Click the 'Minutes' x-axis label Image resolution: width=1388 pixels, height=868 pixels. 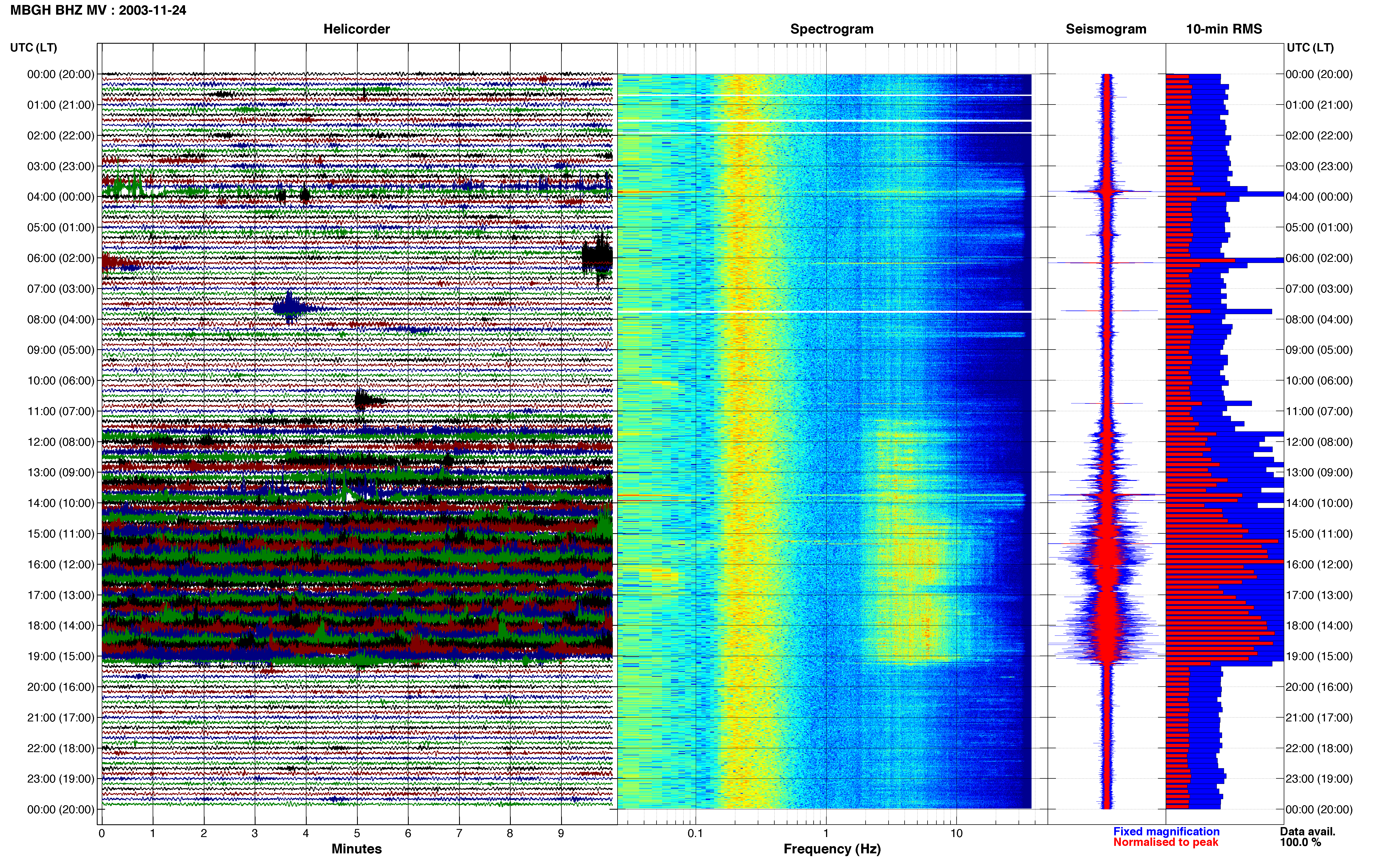point(356,849)
